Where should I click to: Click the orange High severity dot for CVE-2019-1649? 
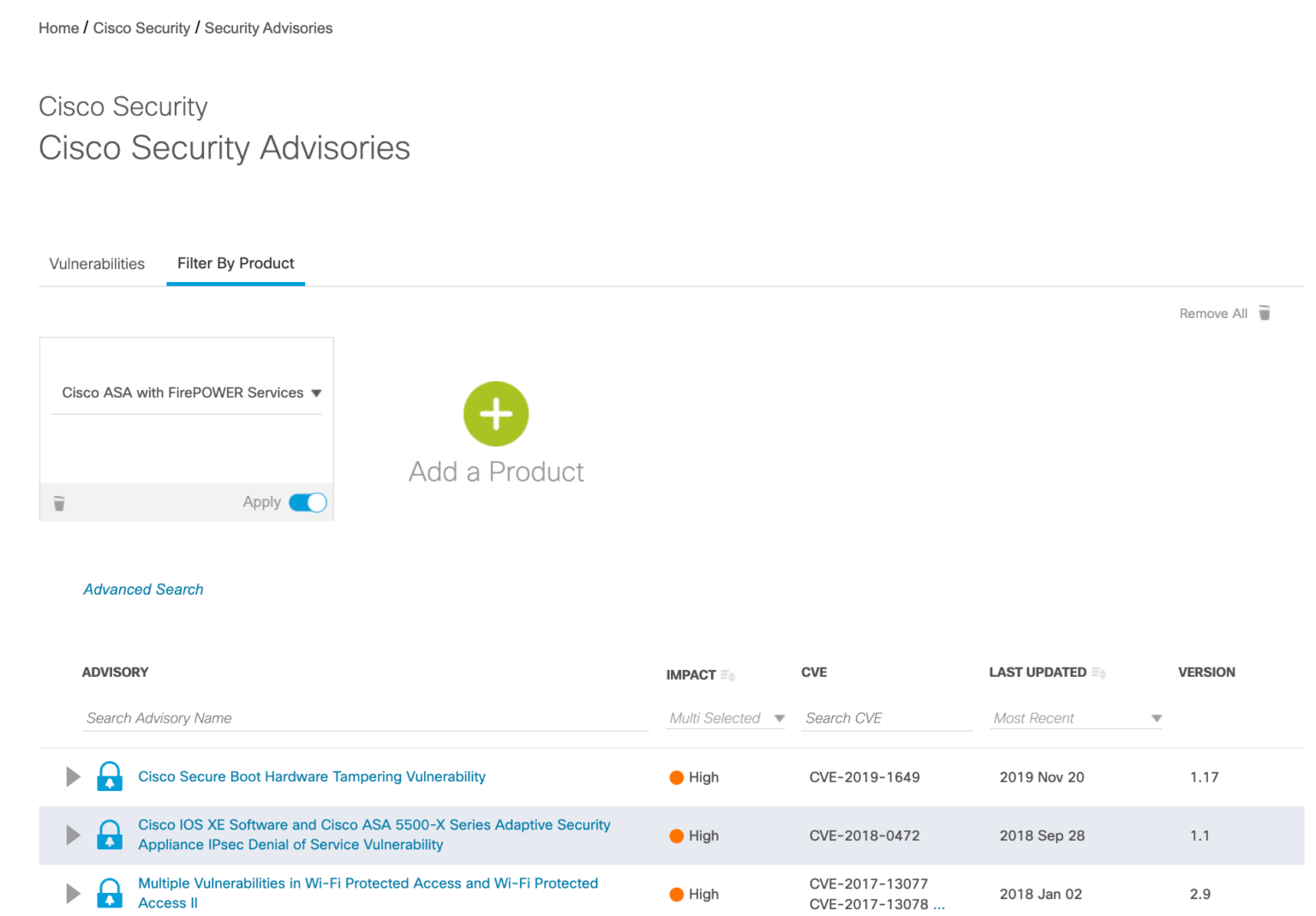coord(676,777)
